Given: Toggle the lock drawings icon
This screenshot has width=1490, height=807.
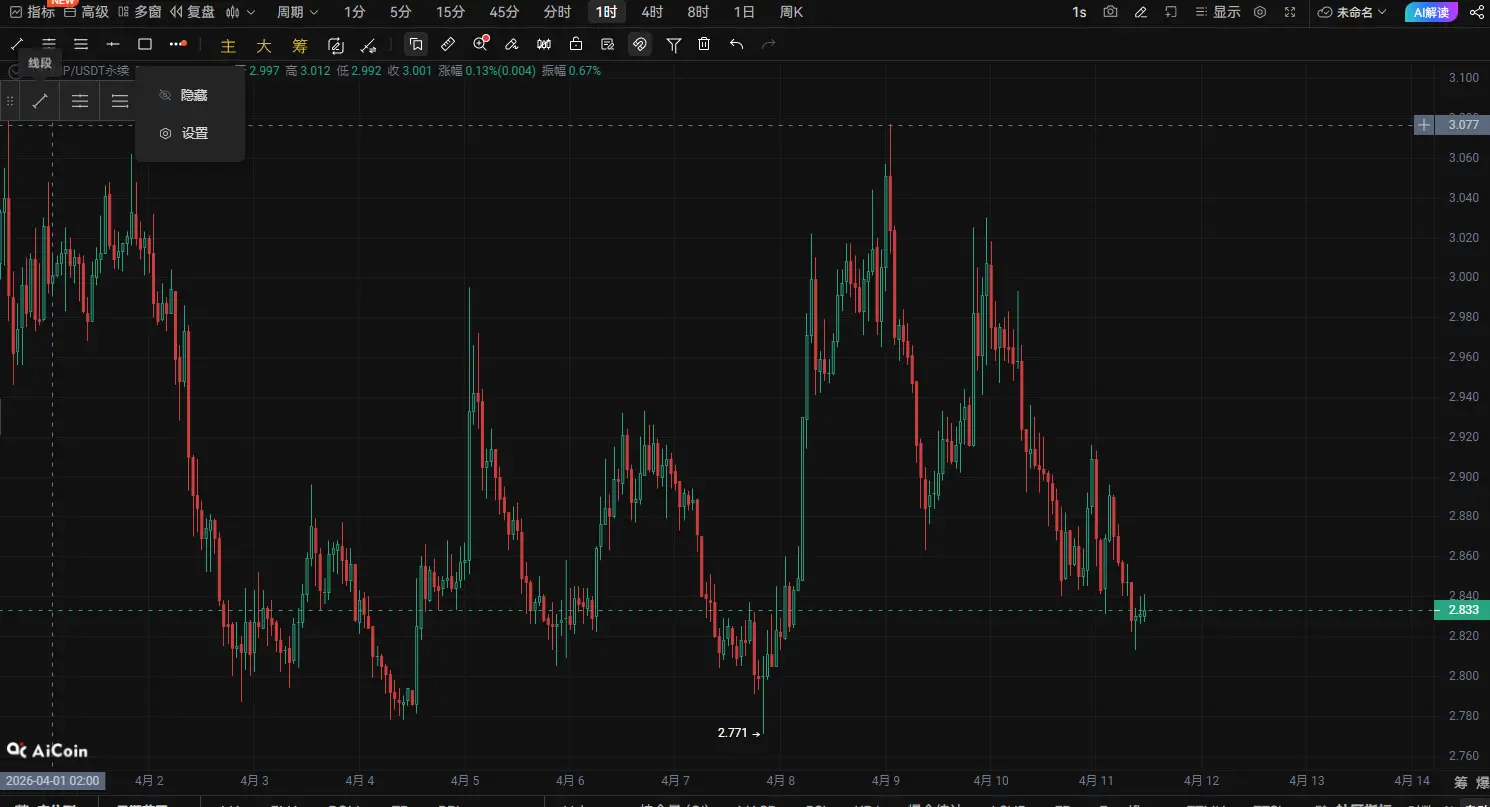Looking at the screenshot, I should point(576,44).
